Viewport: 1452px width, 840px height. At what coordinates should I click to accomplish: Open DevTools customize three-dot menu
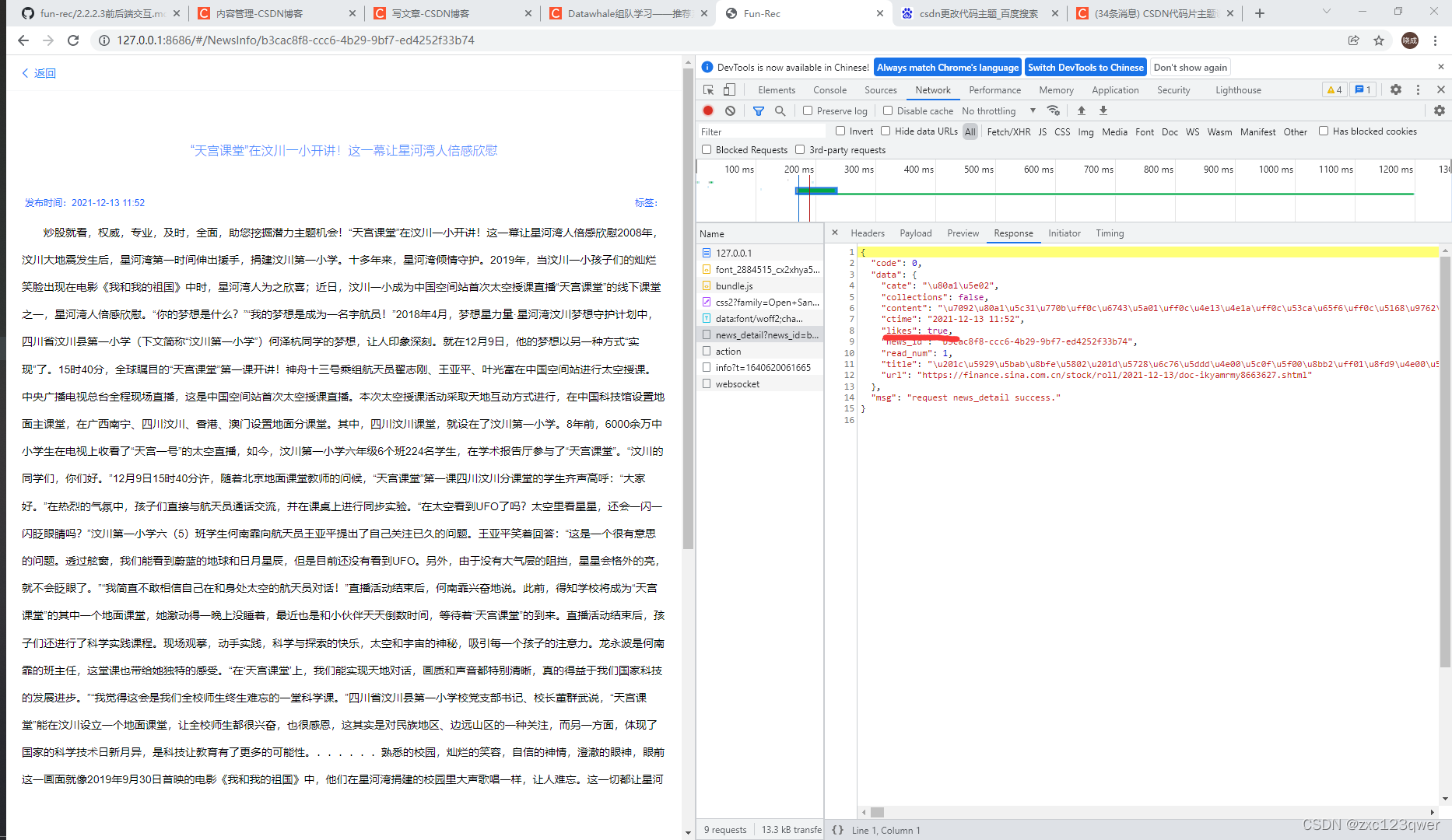[1418, 90]
